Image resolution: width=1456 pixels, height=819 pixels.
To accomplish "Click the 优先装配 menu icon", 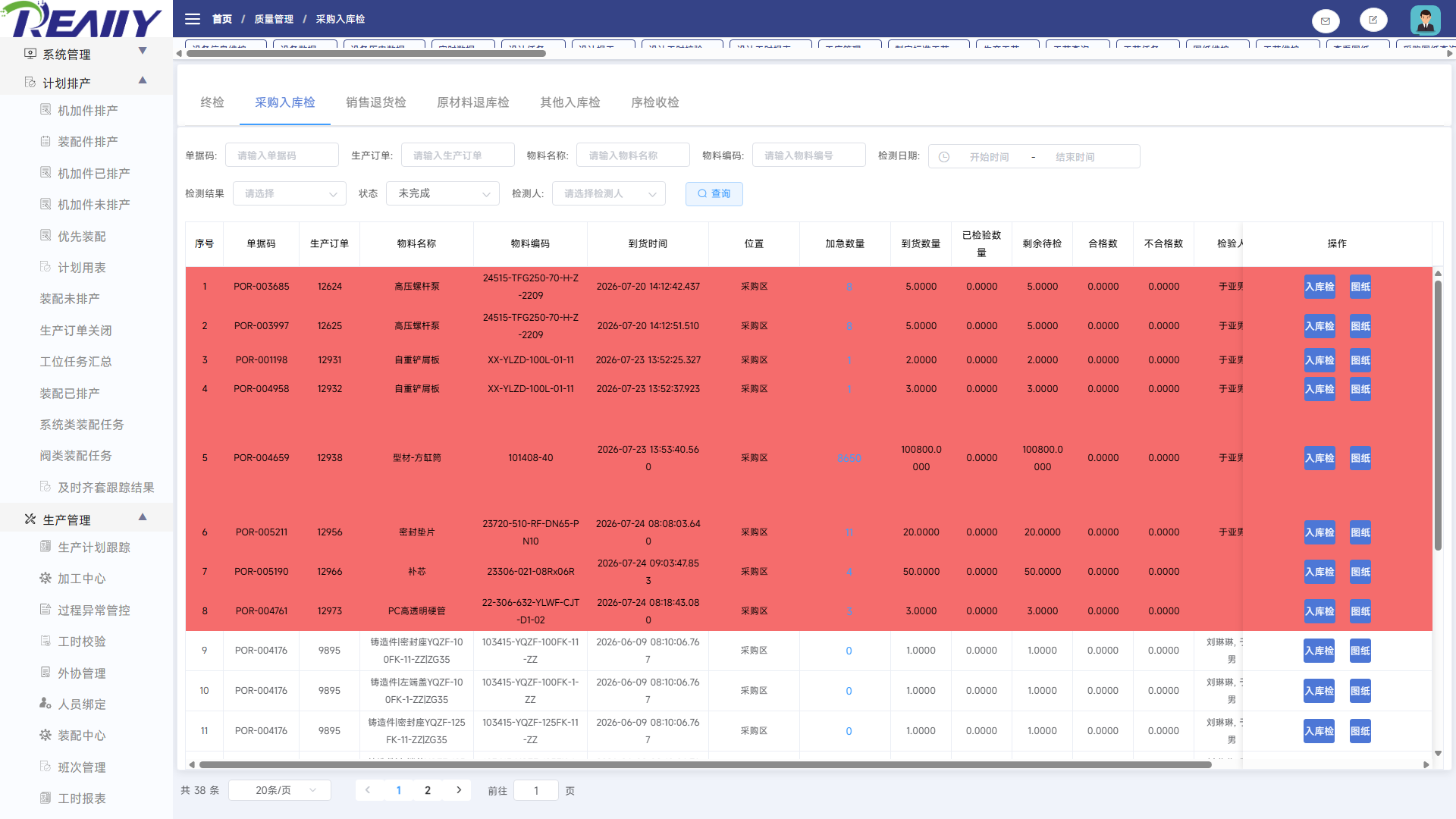I will pyautogui.click(x=45, y=236).
